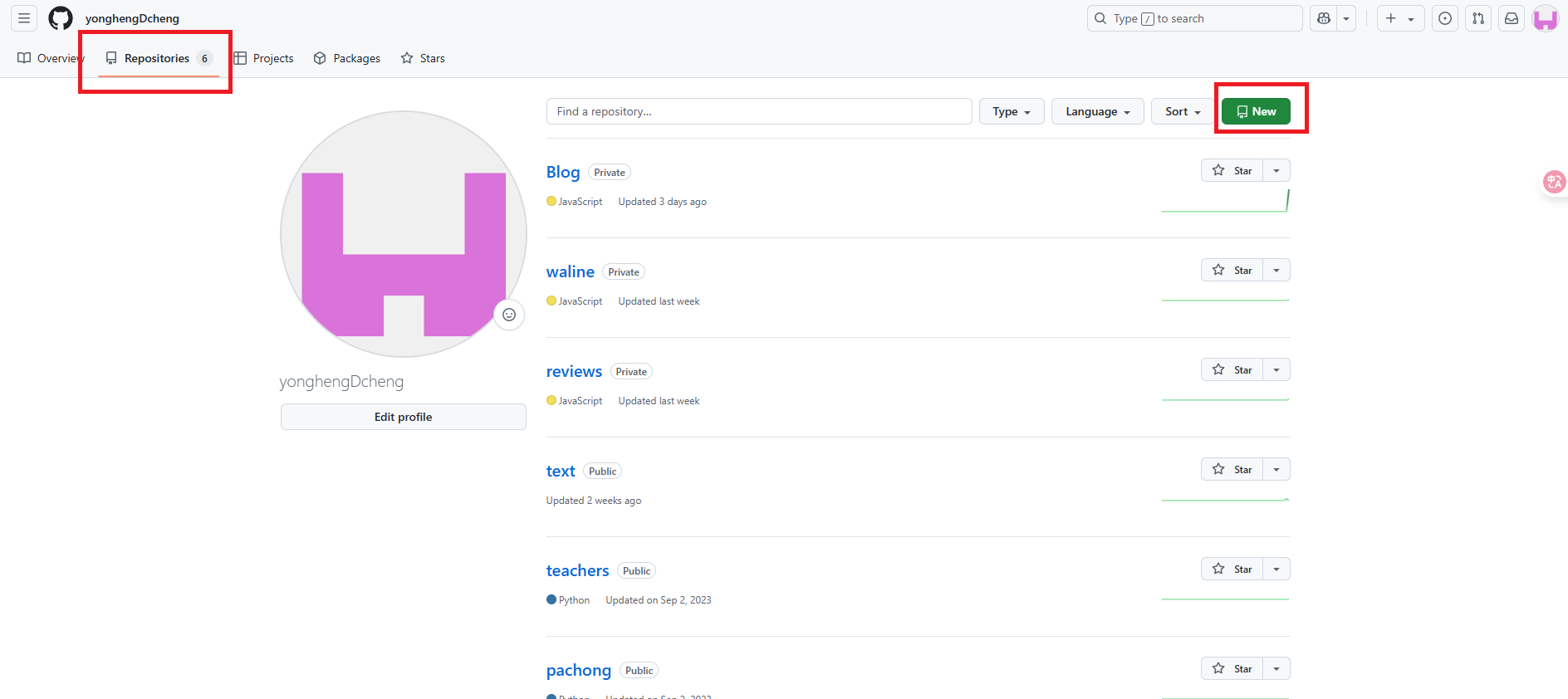Switch to the Projects tab

[264, 58]
